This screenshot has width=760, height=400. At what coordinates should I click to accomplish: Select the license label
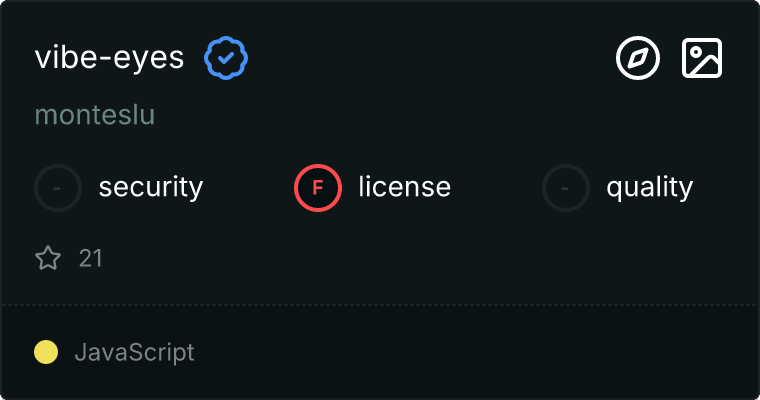(404, 187)
